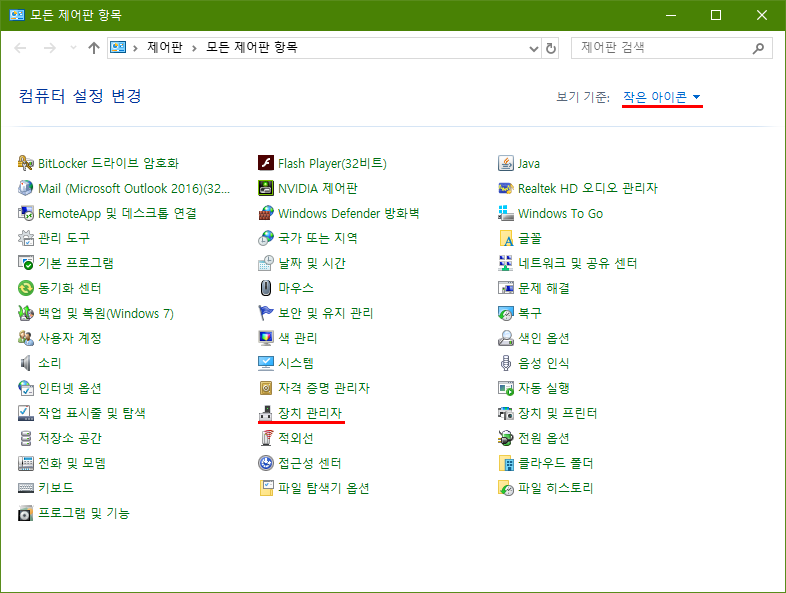This screenshot has height=593, width=786.
Task: Expand the chevron after 제어판 breadcrumb
Action: click(194, 48)
